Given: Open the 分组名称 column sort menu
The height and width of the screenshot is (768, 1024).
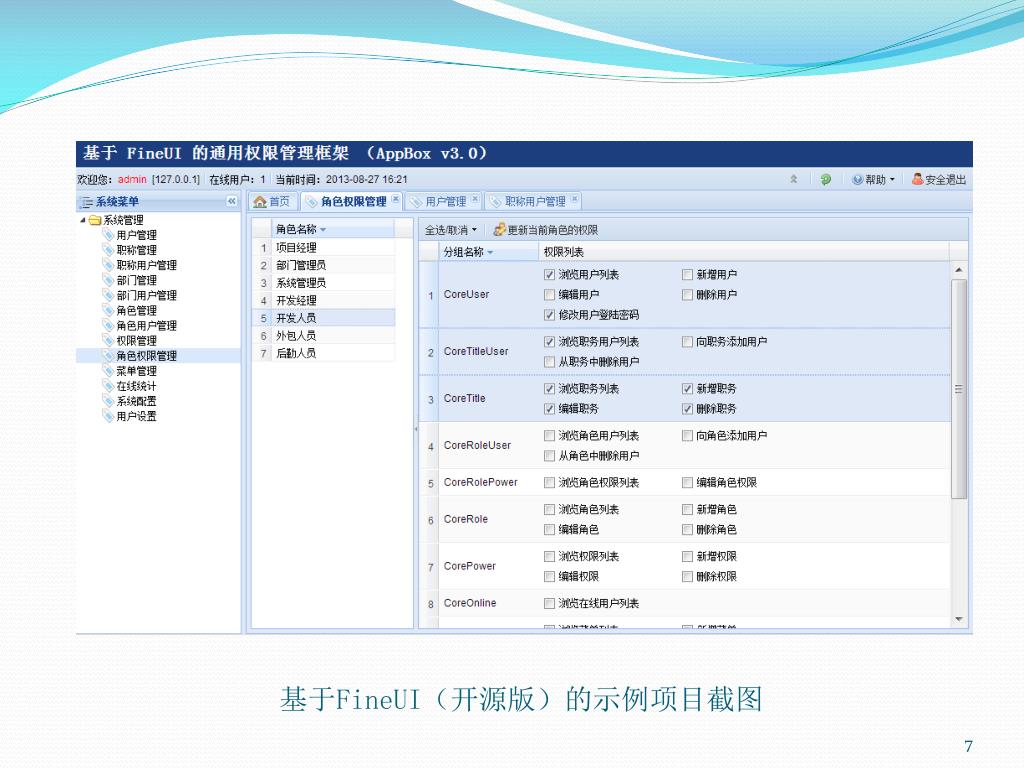Looking at the screenshot, I should (490, 252).
